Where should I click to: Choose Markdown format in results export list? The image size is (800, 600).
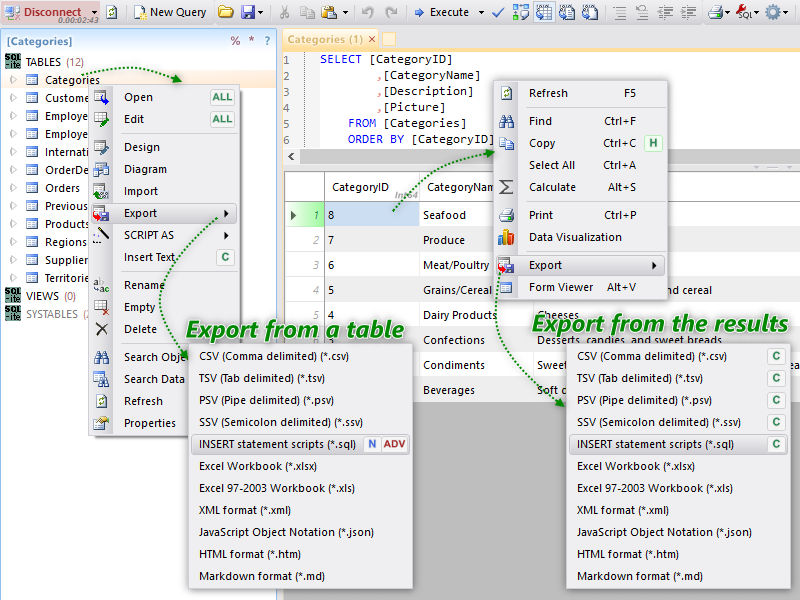[x=678, y=576]
